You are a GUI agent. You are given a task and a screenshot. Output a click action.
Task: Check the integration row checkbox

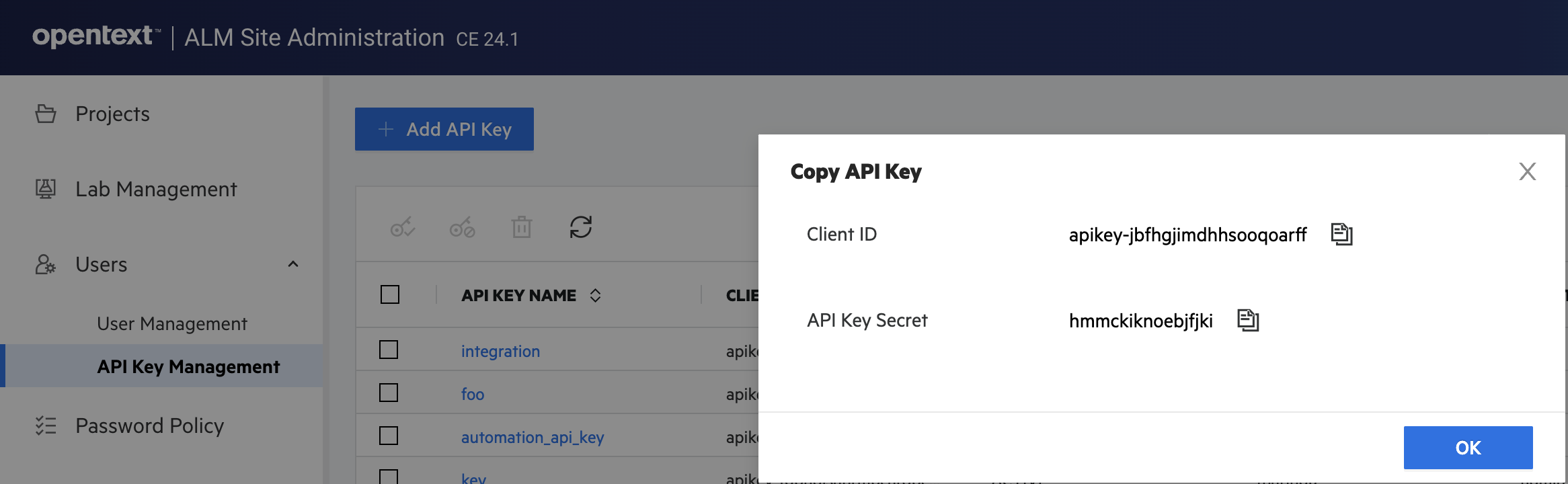coord(389,350)
